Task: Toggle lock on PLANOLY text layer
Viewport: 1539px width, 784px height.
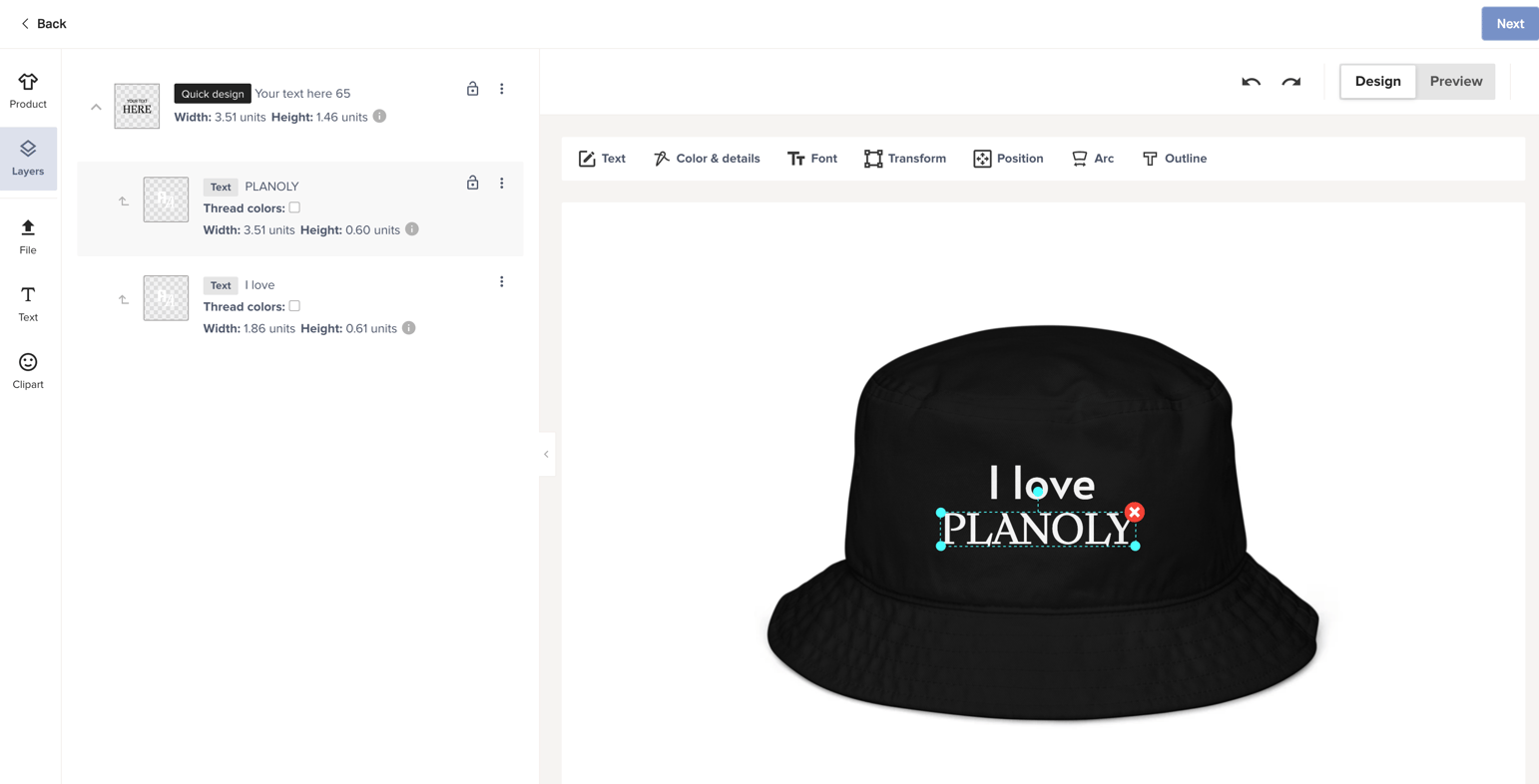Action: click(x=473, y=183)
